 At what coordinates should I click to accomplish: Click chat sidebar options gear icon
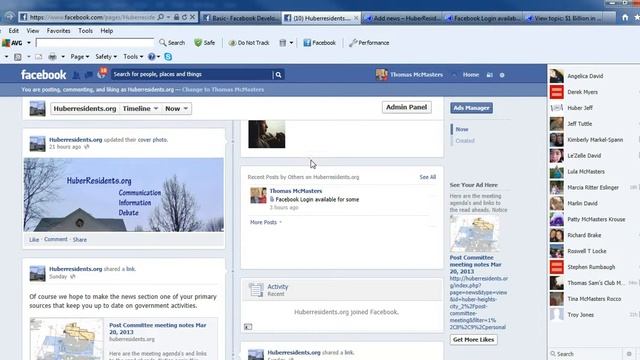(629, 354)
